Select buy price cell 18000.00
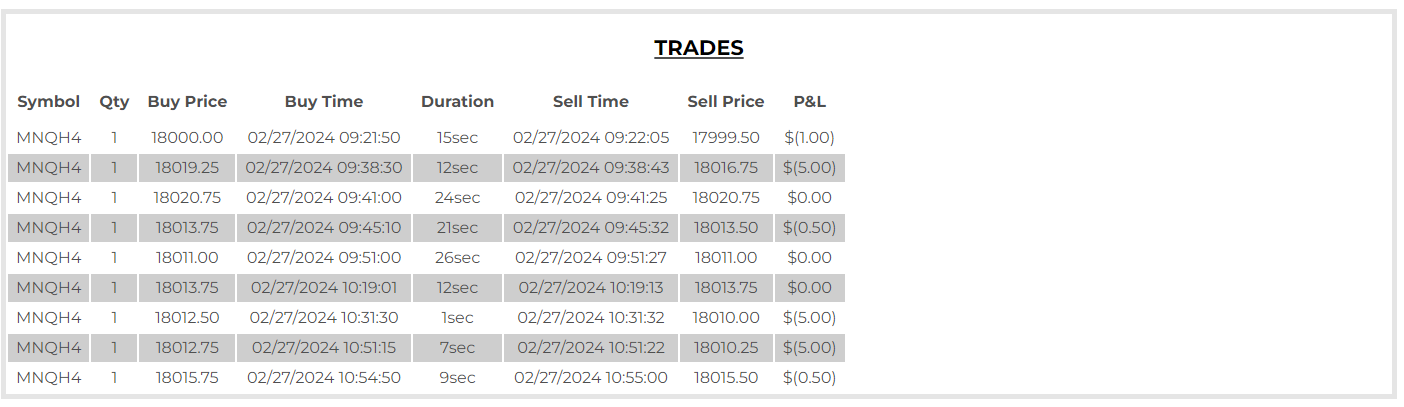This screenshot has width=1404, height=407. pos(187,138)
